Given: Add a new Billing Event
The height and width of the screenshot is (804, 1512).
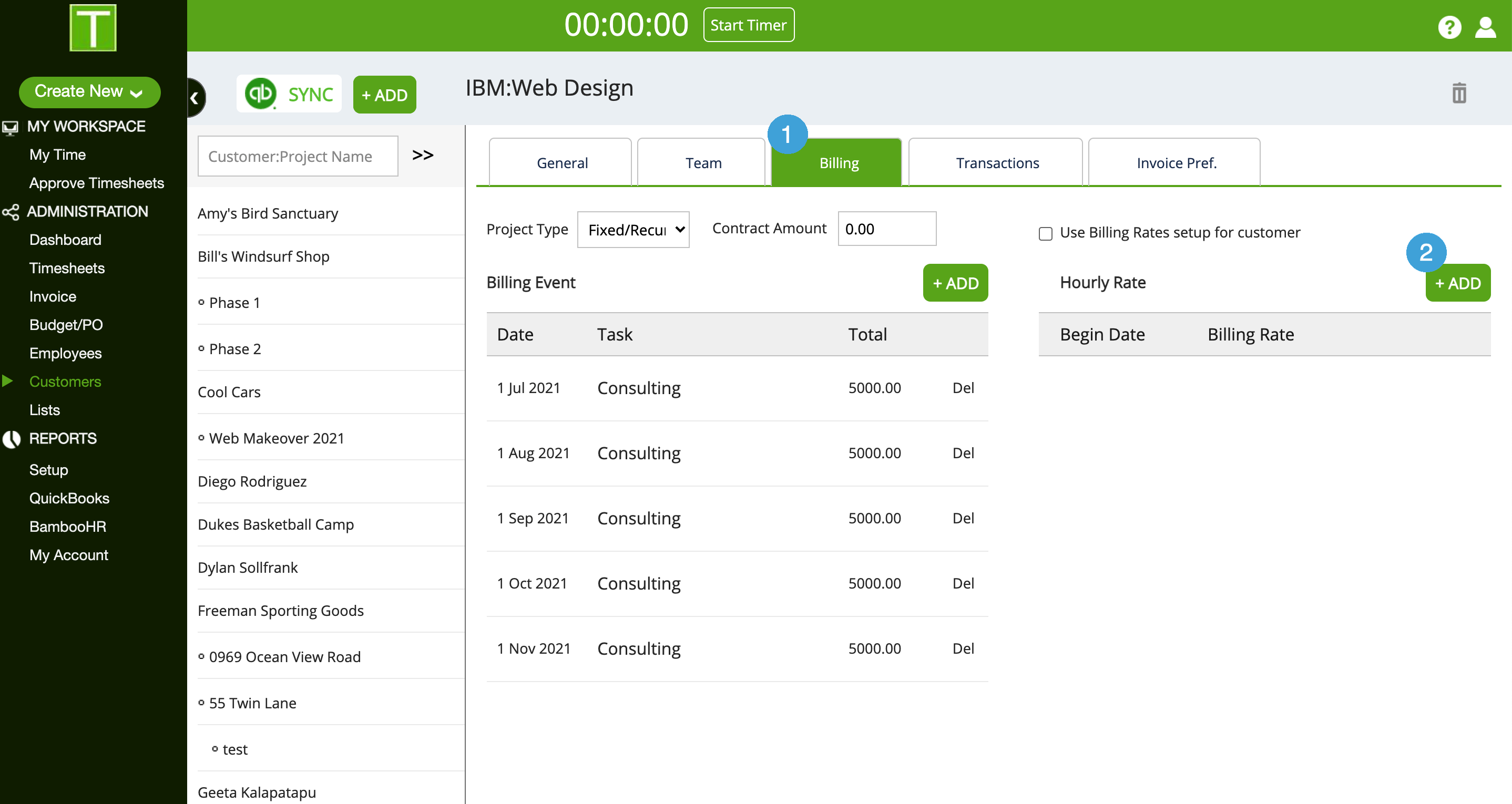Looking at the screenshot, I should 955,283.
